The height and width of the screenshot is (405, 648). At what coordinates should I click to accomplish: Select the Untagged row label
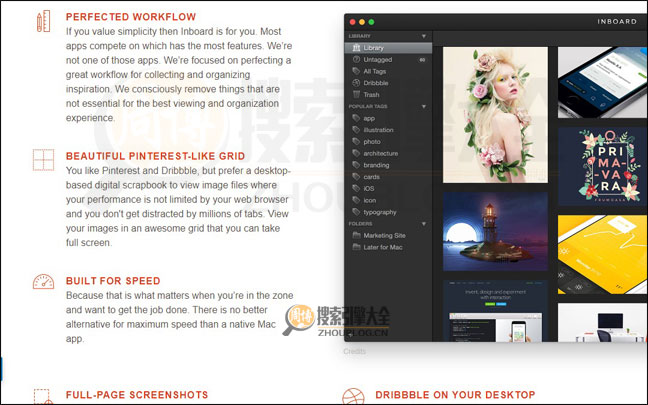[378, 60]
